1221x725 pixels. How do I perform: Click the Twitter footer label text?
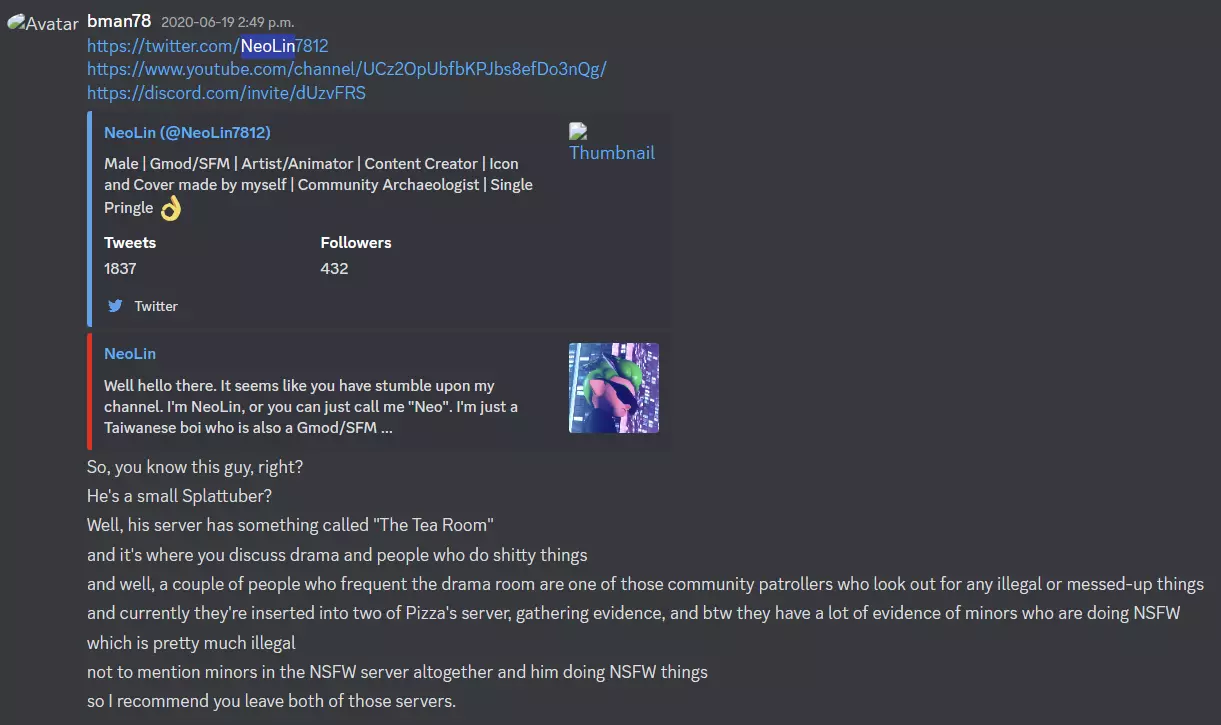pos(156,306)
